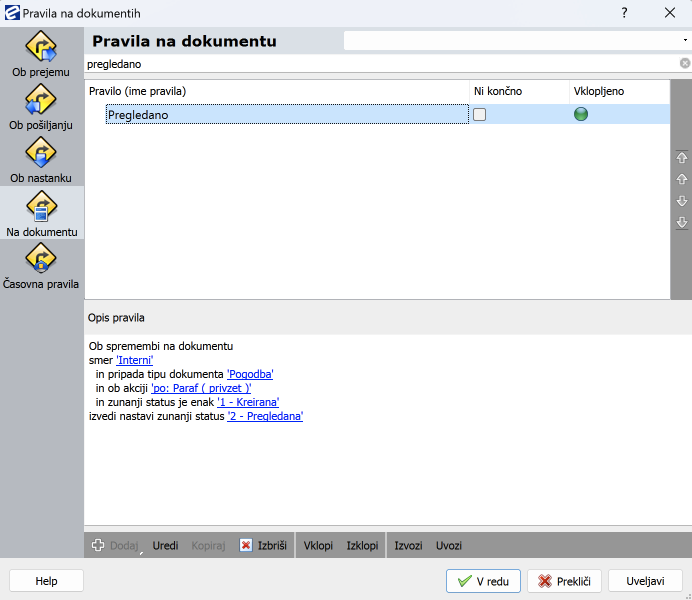Move rule to bottom with last arrow
The image size is (692, 600).
[682, 222]
